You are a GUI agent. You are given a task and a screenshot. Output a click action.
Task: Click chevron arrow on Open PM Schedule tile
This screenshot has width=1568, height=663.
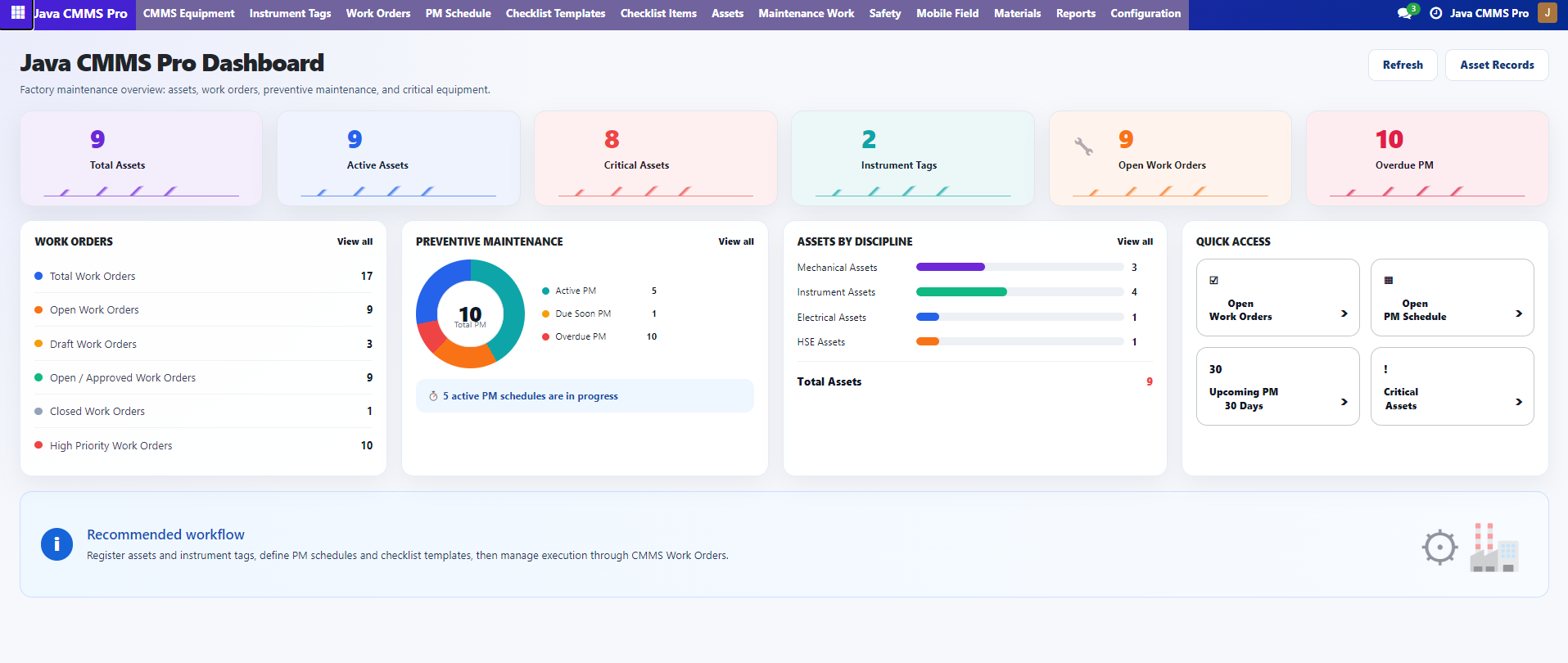tap(1518, 313)
